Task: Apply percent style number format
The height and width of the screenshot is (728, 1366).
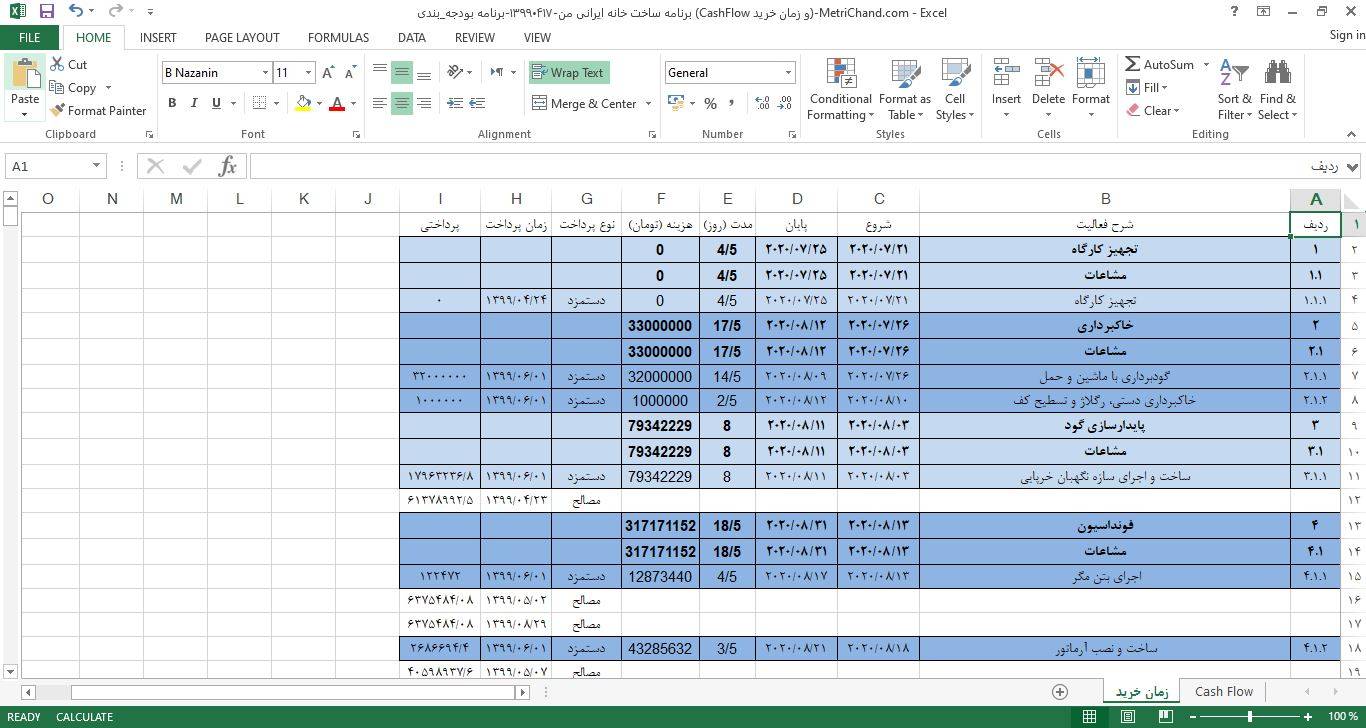Action: point(710,103)
